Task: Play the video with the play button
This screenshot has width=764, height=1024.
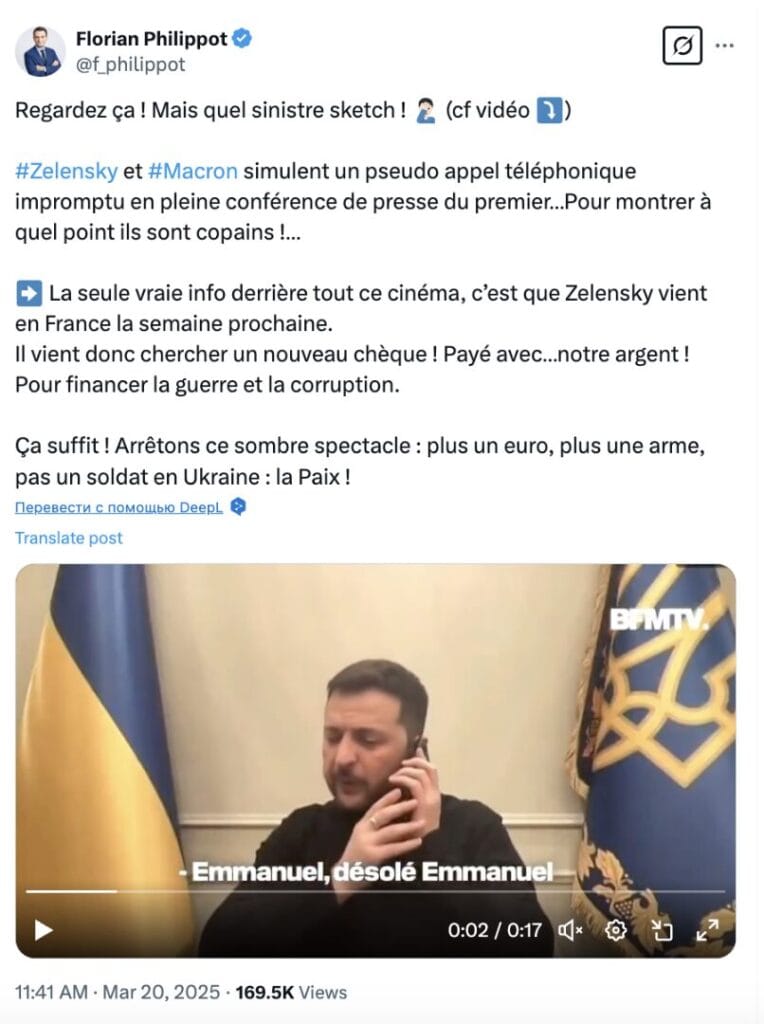Action: (43, 930)
